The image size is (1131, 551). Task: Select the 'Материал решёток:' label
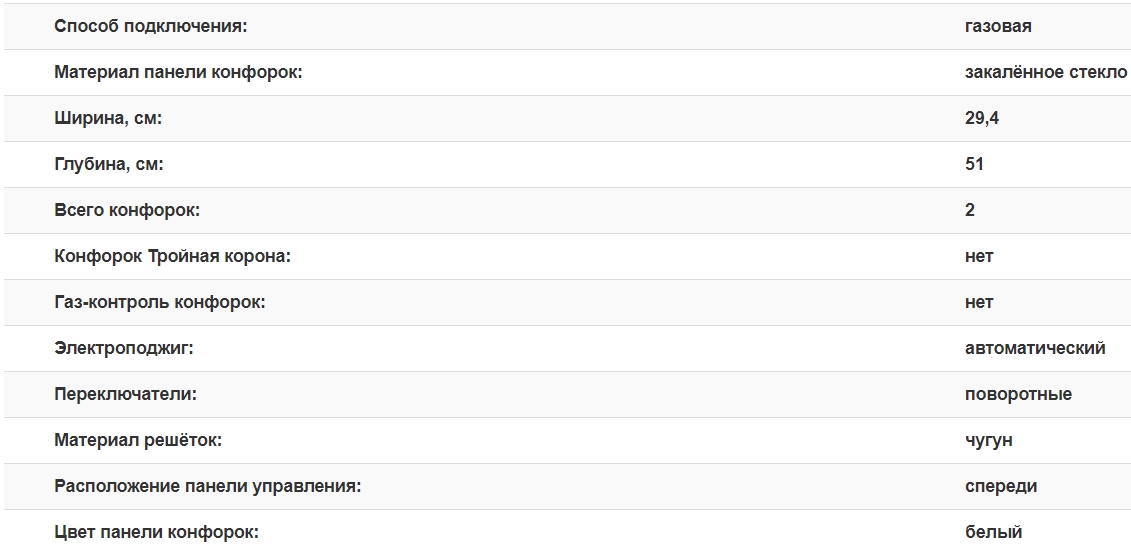pyautogui.click(x=138, y=441)
